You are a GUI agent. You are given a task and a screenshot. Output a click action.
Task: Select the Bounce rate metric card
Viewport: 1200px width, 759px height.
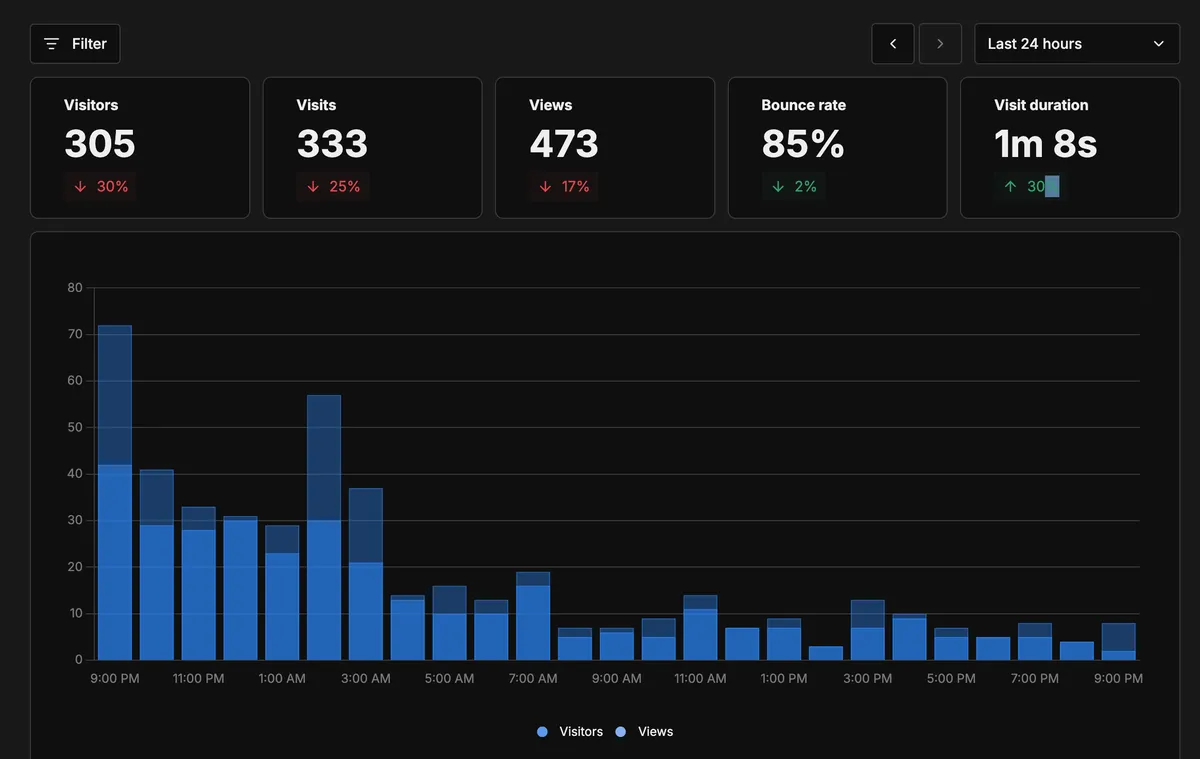[x=837, y=147]
